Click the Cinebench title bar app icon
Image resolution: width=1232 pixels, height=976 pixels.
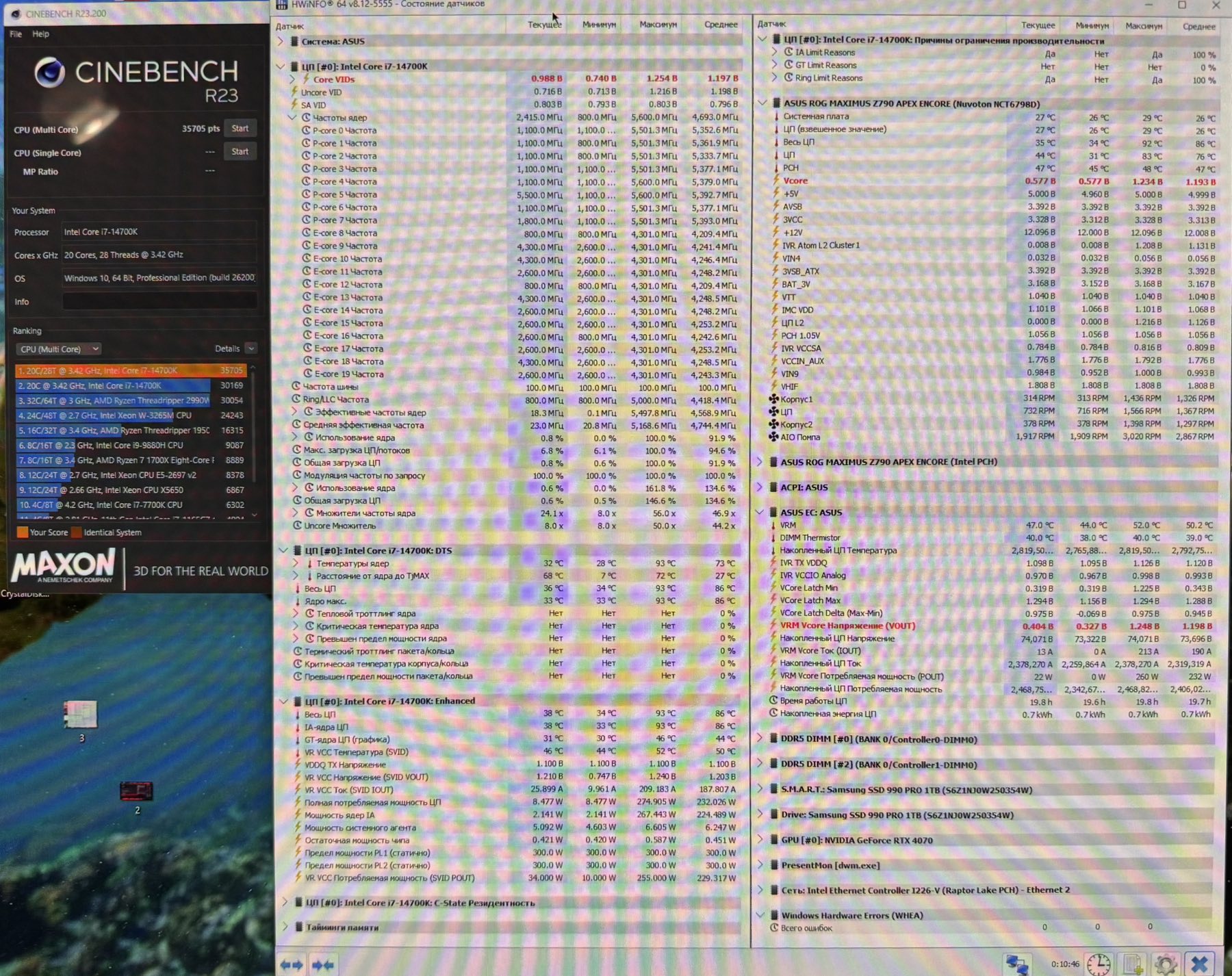15,14
